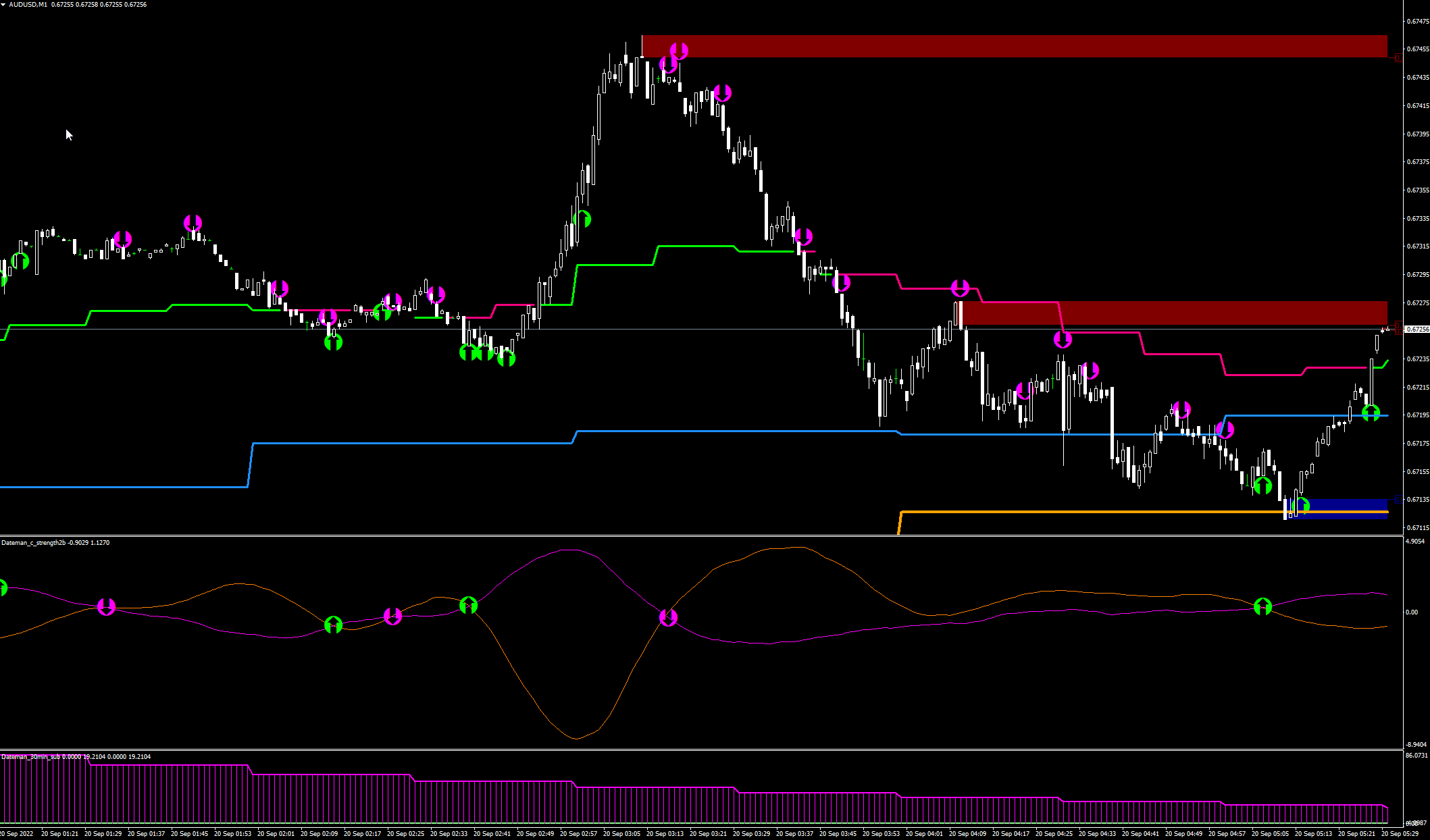The width and height of the screenshot is (1430, 840).
Task: Click green half-circle arrow on the steep rally
Action: pyautogui.click(x=582, y=219)
